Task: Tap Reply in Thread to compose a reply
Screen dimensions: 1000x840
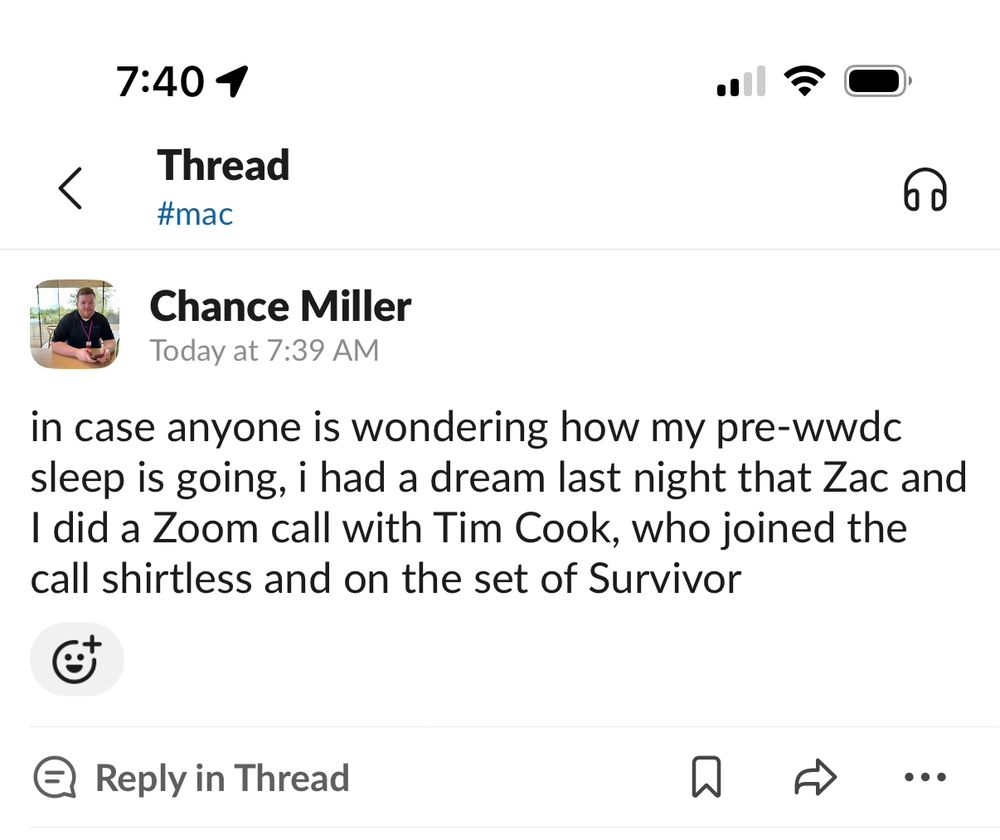Action: pyautogui.click(x=222, y=777)
